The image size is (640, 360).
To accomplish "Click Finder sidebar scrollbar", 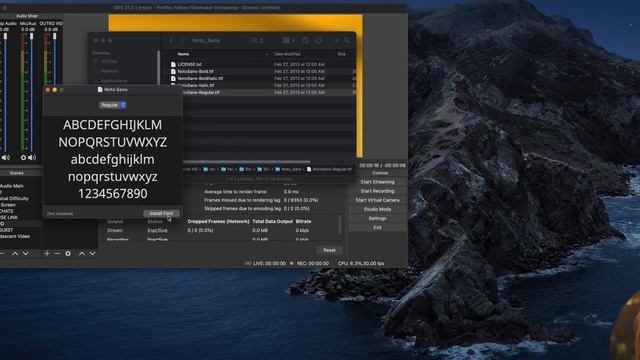I will pos(158,67).
